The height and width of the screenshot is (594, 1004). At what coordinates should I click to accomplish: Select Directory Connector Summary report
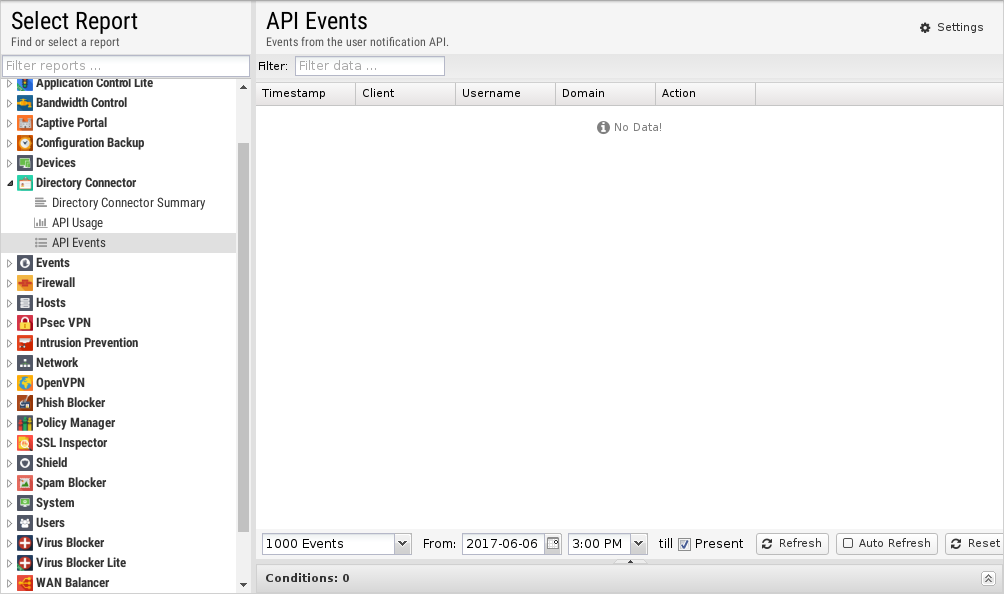pos(128,203)
